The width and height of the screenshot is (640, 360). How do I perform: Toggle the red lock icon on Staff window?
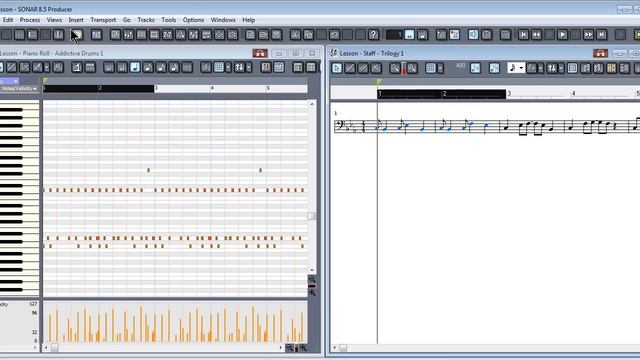tap(600, 53)
